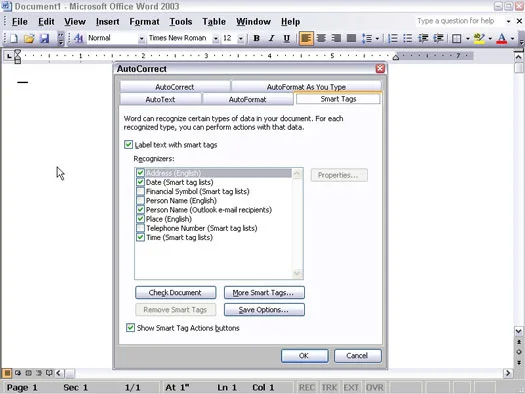
Task: Cancel the AutoCorrect dialog
Action: (x=358, y=356)
